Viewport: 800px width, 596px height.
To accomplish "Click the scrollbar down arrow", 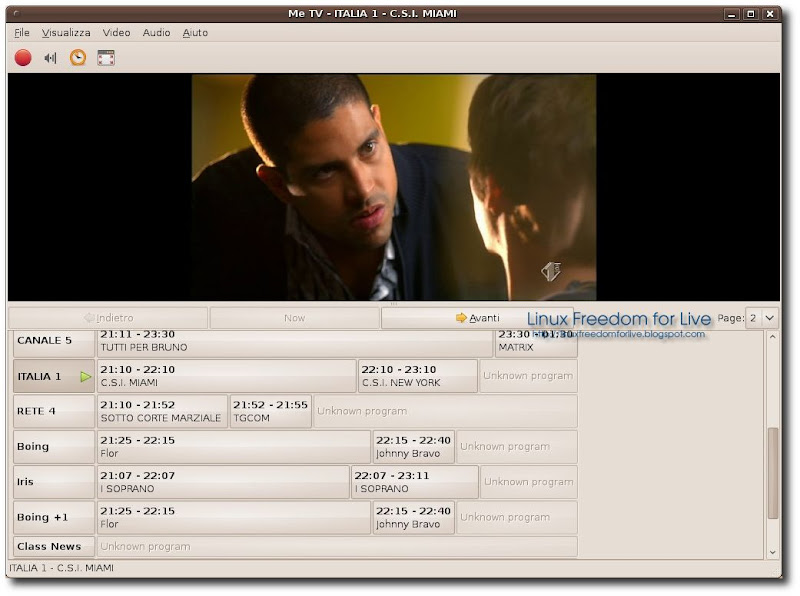I will pos(772,552).
